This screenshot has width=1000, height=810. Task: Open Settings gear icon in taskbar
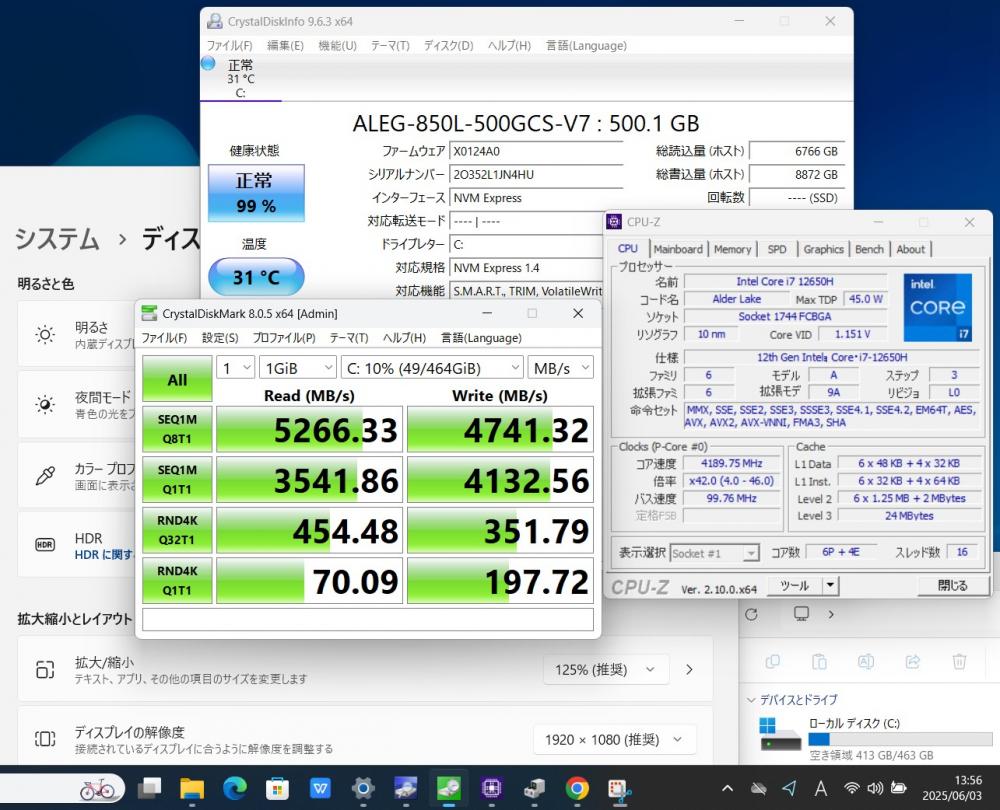pyautogui.click(x=363, y=789)
